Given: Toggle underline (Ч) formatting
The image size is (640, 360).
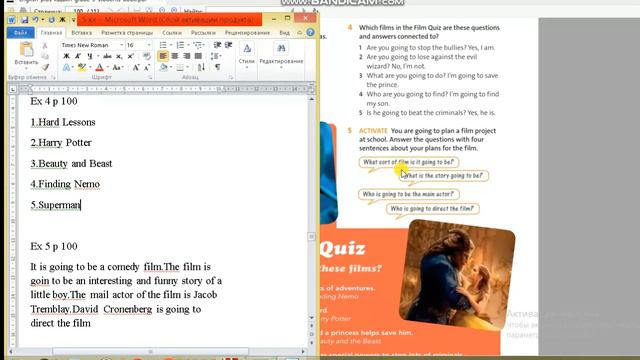Looking at the screenshot, I should pos(89,56).
